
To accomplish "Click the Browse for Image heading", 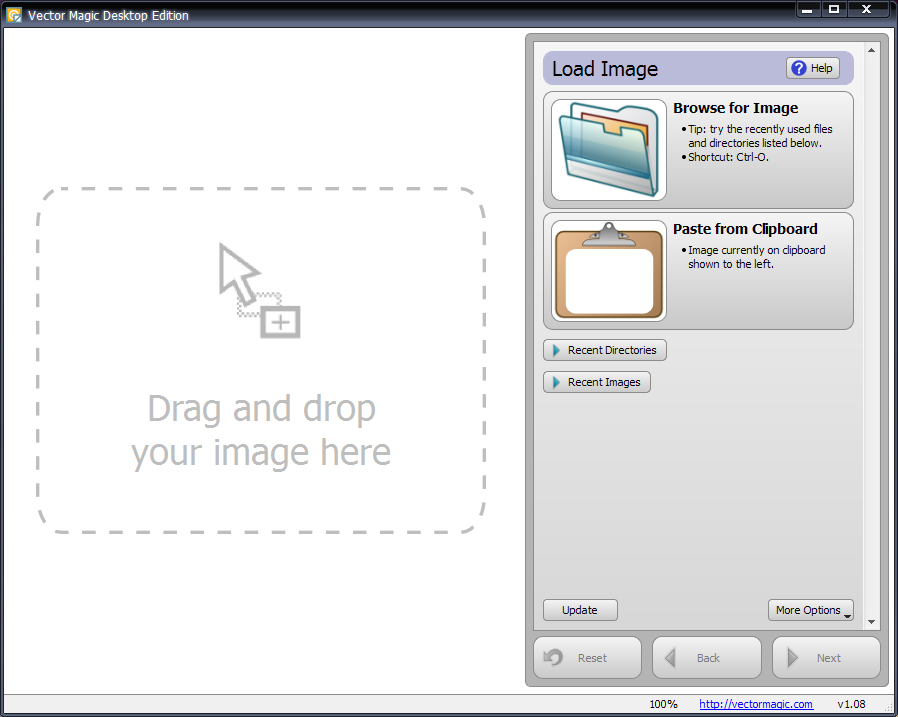I will [735, 108].
